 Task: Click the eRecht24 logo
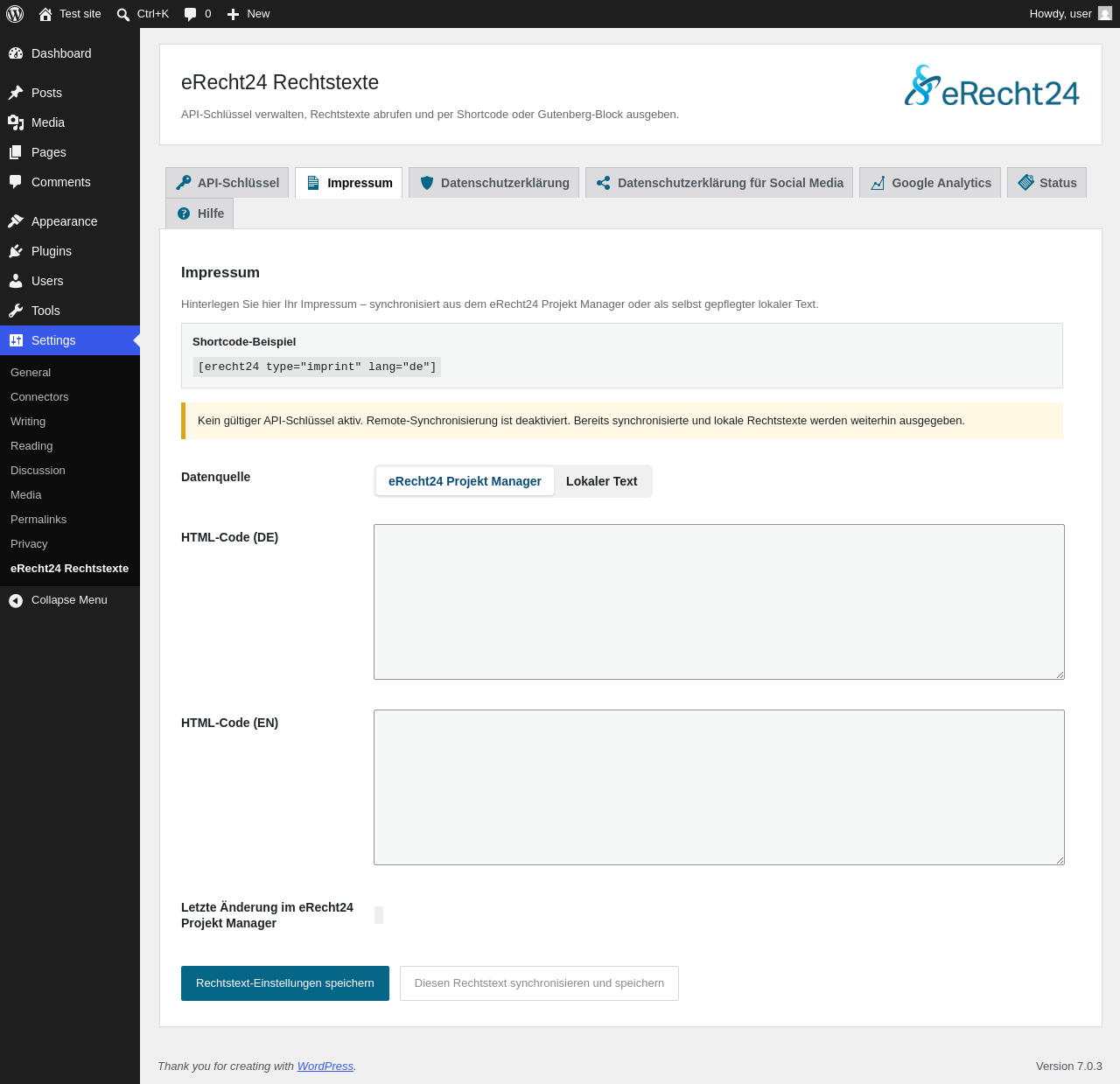[x=991, y=86]
